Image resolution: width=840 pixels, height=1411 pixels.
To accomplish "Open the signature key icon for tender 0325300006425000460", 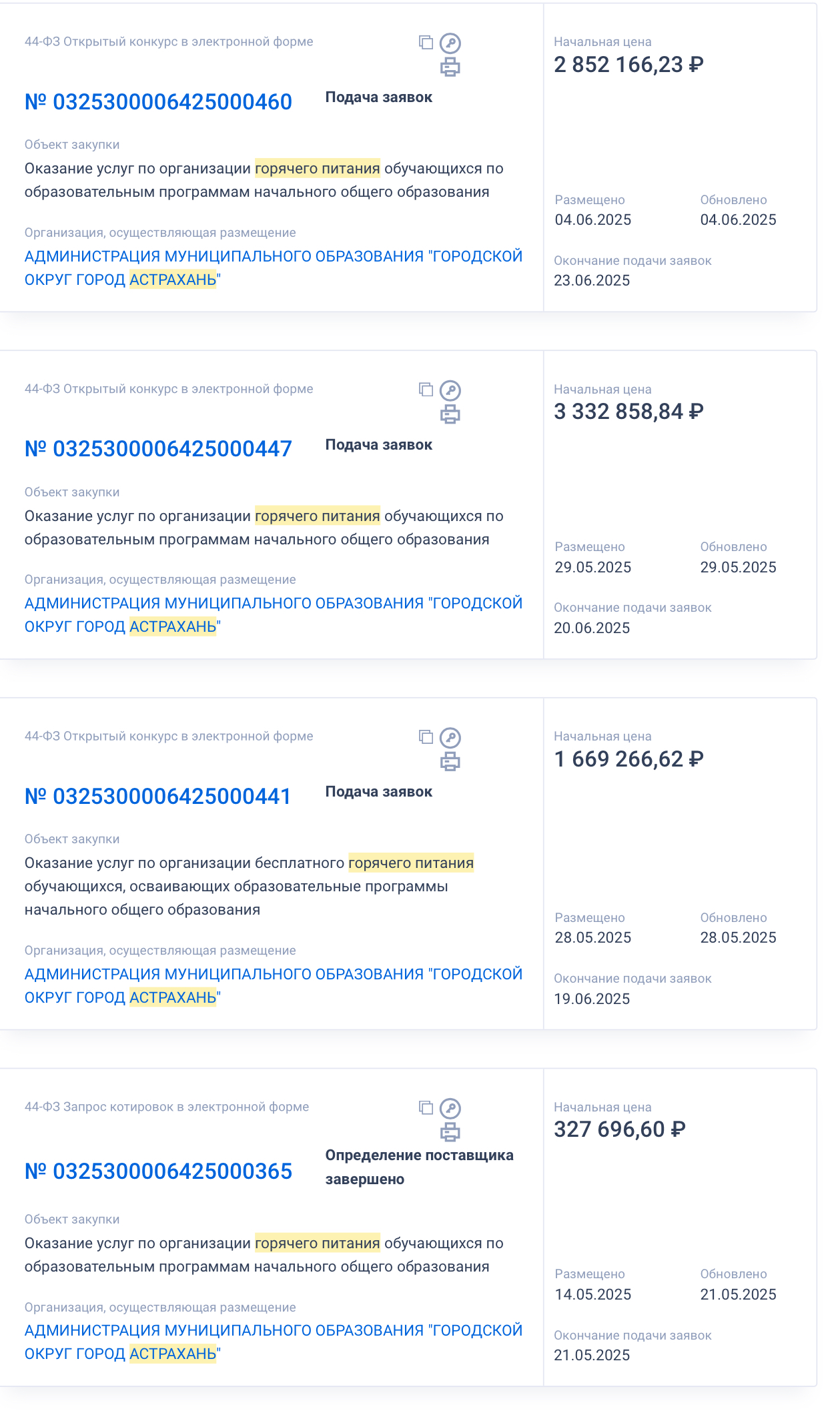I will 450,43.
